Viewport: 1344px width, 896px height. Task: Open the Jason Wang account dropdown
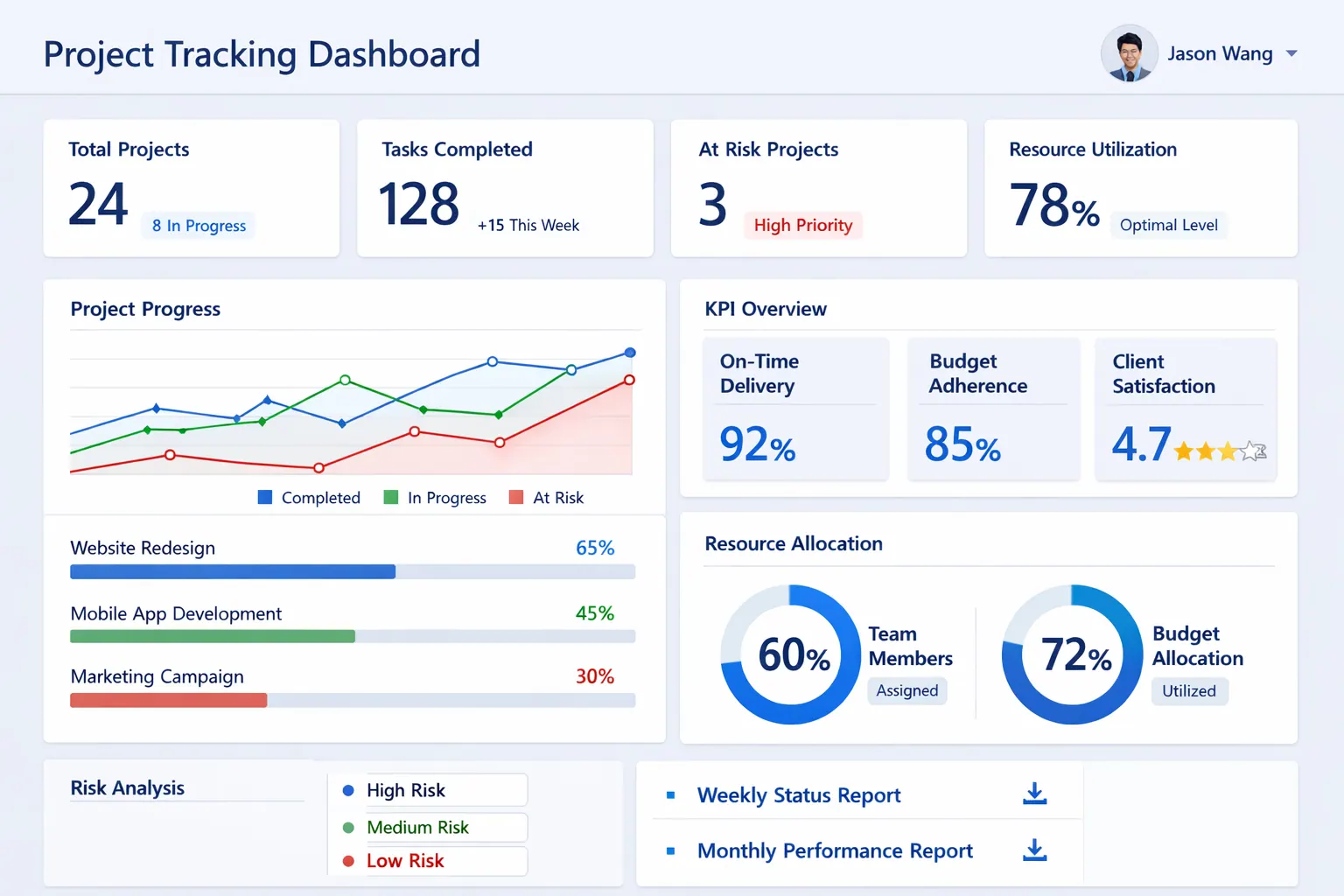tap(1291, 53)
